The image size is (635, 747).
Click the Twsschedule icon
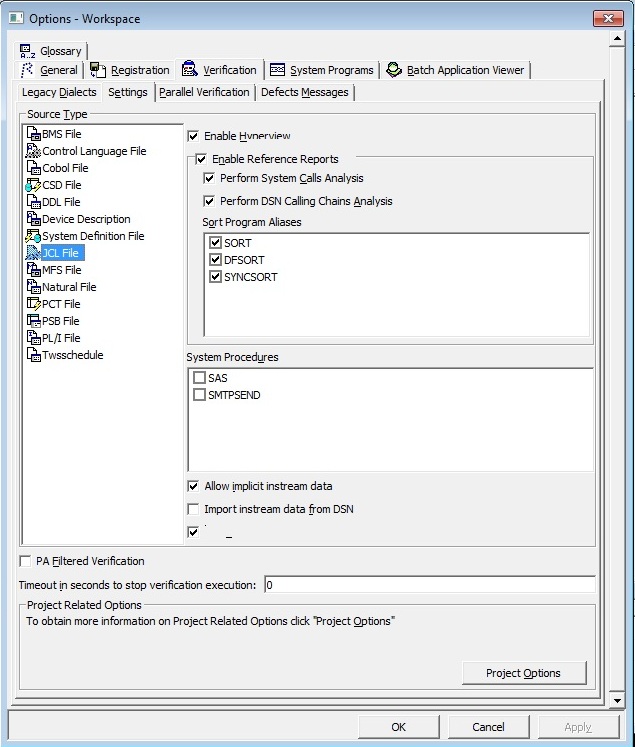pyautogui.click(x=33, y=355)
